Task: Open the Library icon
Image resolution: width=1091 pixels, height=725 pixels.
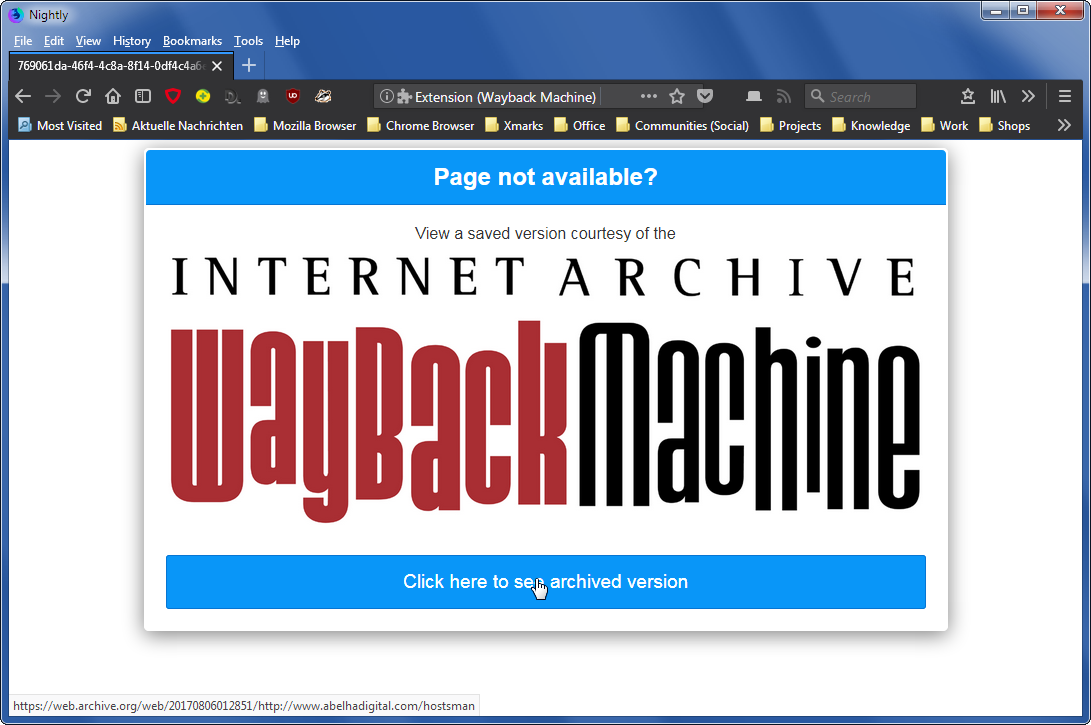Action: (x=998, y=96)
